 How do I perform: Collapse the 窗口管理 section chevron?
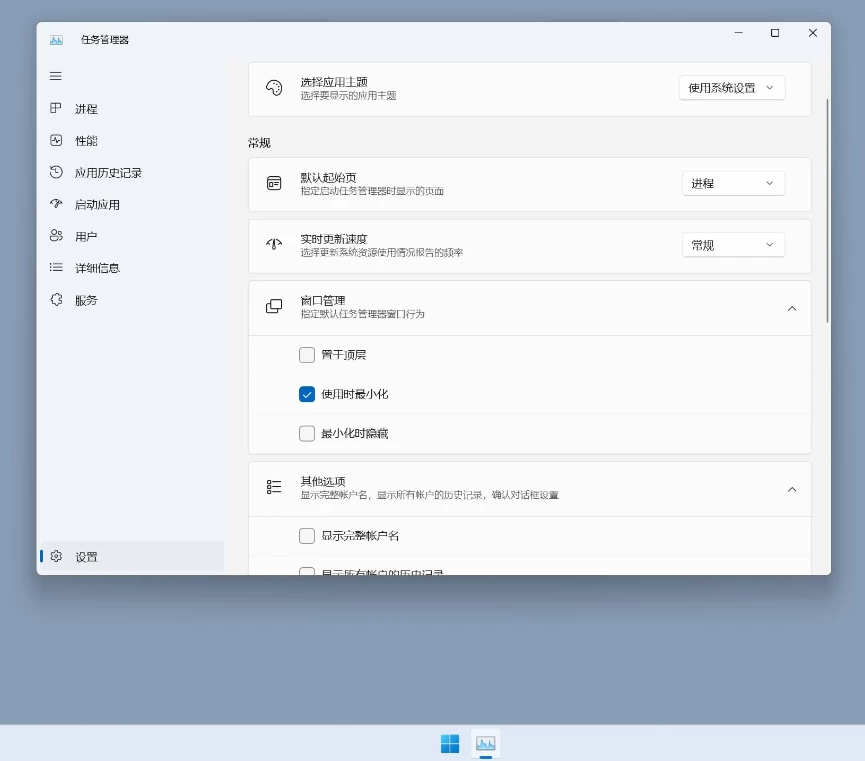(792, 308)
